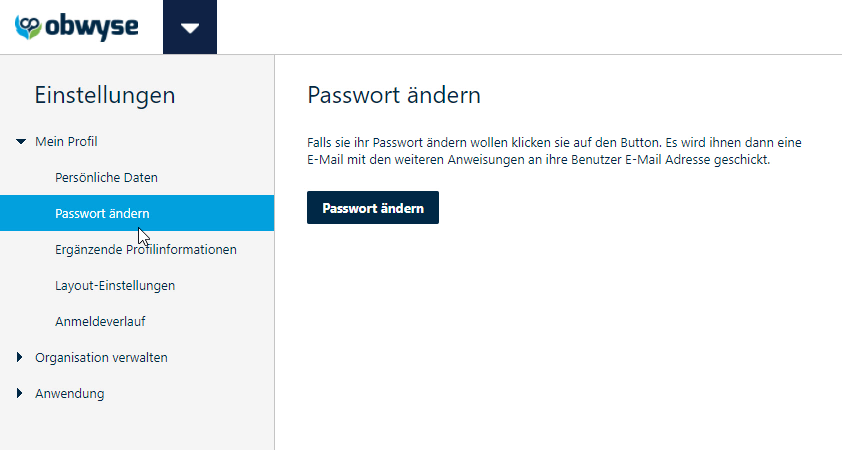Viewport: 842px width, 450px height.
Task: Open the dark blue dropdown arrow menu
Action: 190,27
